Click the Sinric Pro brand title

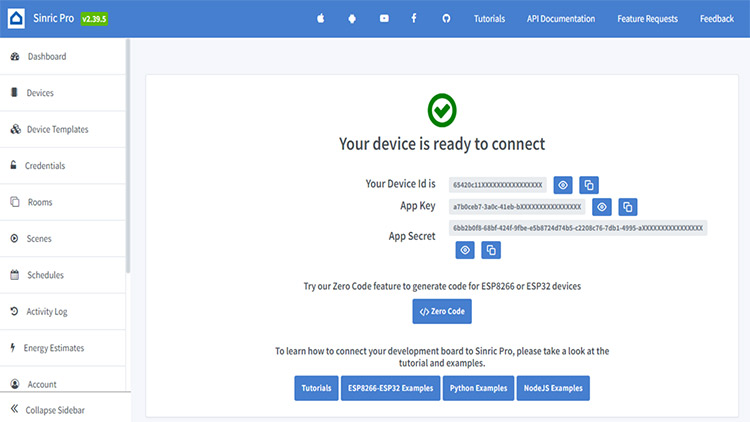tap(54, 18)
